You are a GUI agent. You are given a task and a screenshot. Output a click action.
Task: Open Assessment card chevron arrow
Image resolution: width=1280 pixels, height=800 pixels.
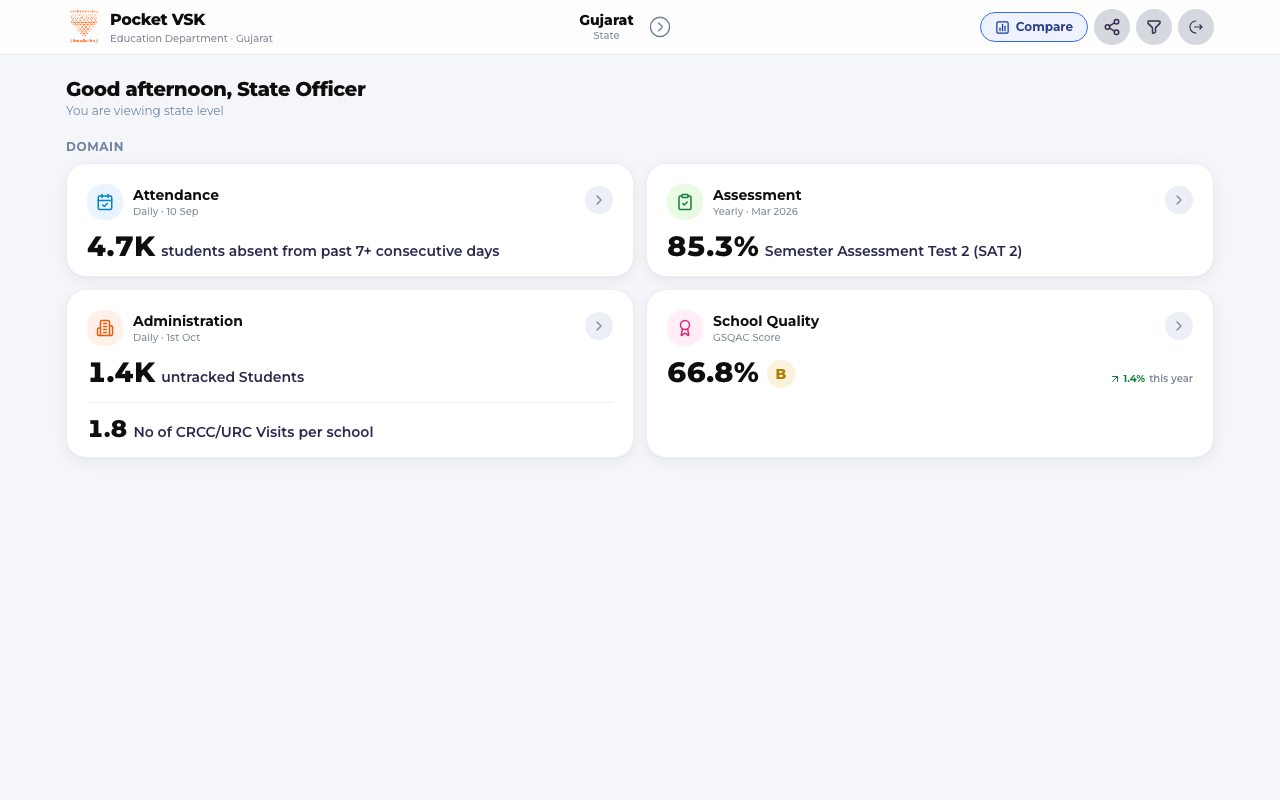1179,200
